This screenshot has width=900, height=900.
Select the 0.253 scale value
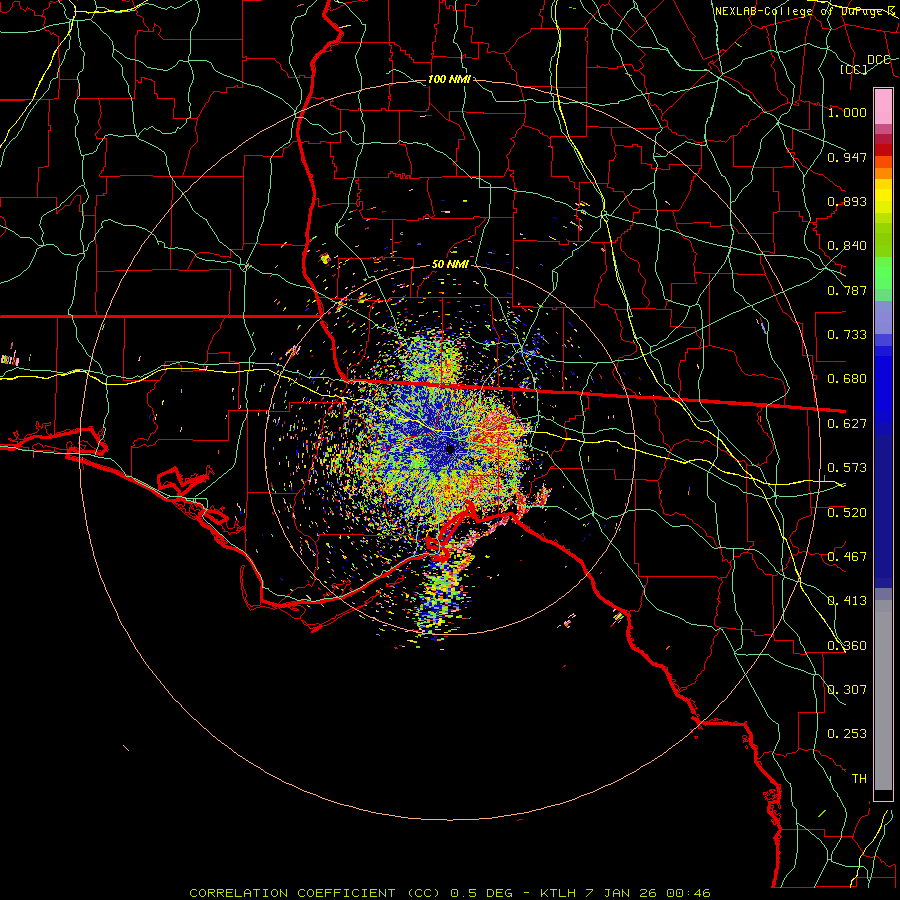click(847, 734)
